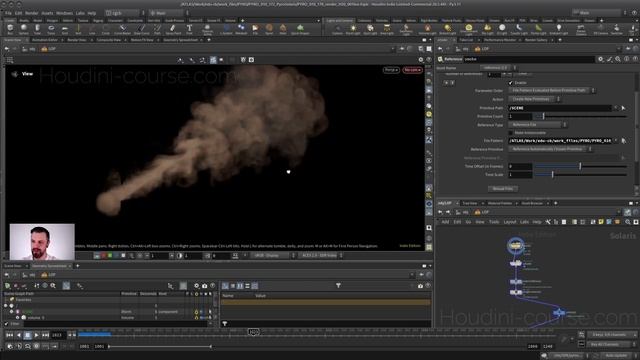
Task: Select the Curve Bezier shelf tool
Action: coord(122,29)
